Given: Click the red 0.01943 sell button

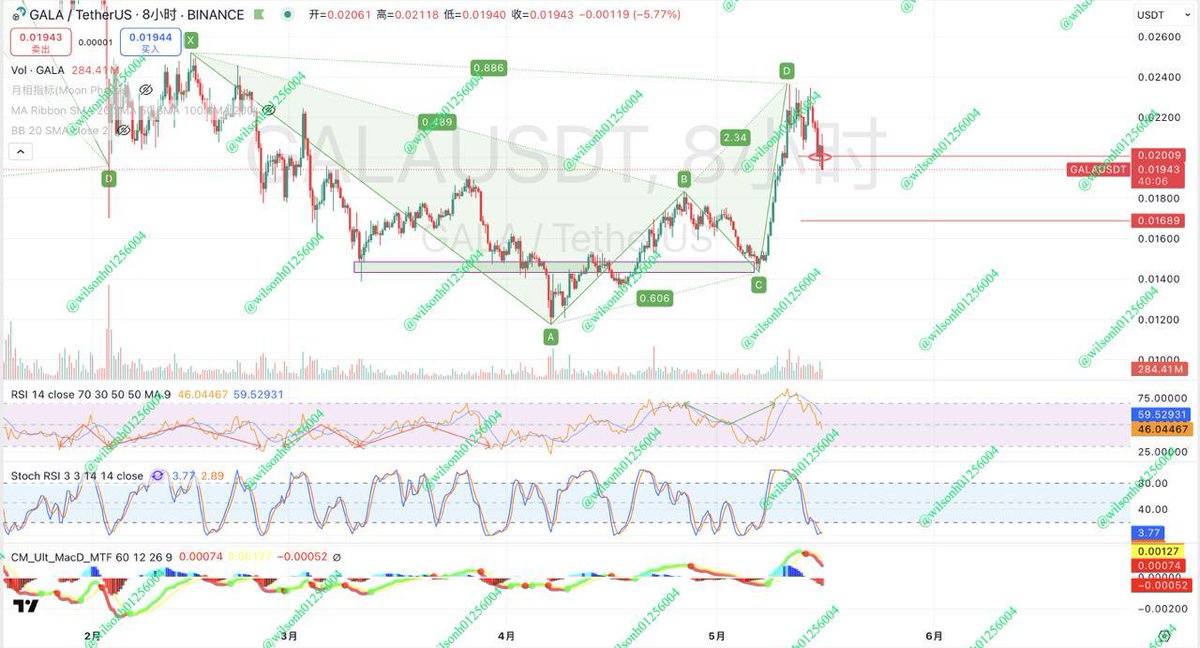Looking at the screenshot, I should (x=41, y=42).
